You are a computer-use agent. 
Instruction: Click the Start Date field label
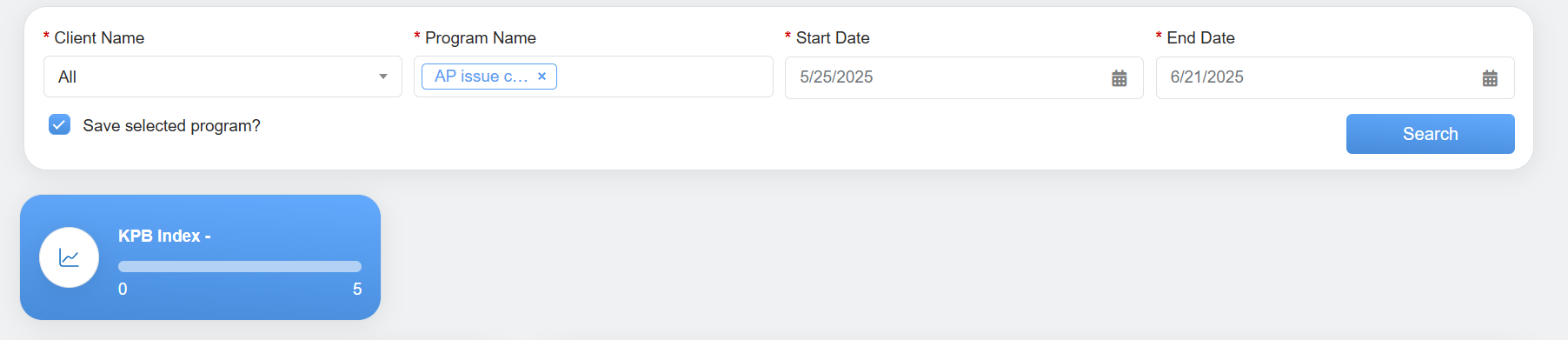[x=833, y=37]
